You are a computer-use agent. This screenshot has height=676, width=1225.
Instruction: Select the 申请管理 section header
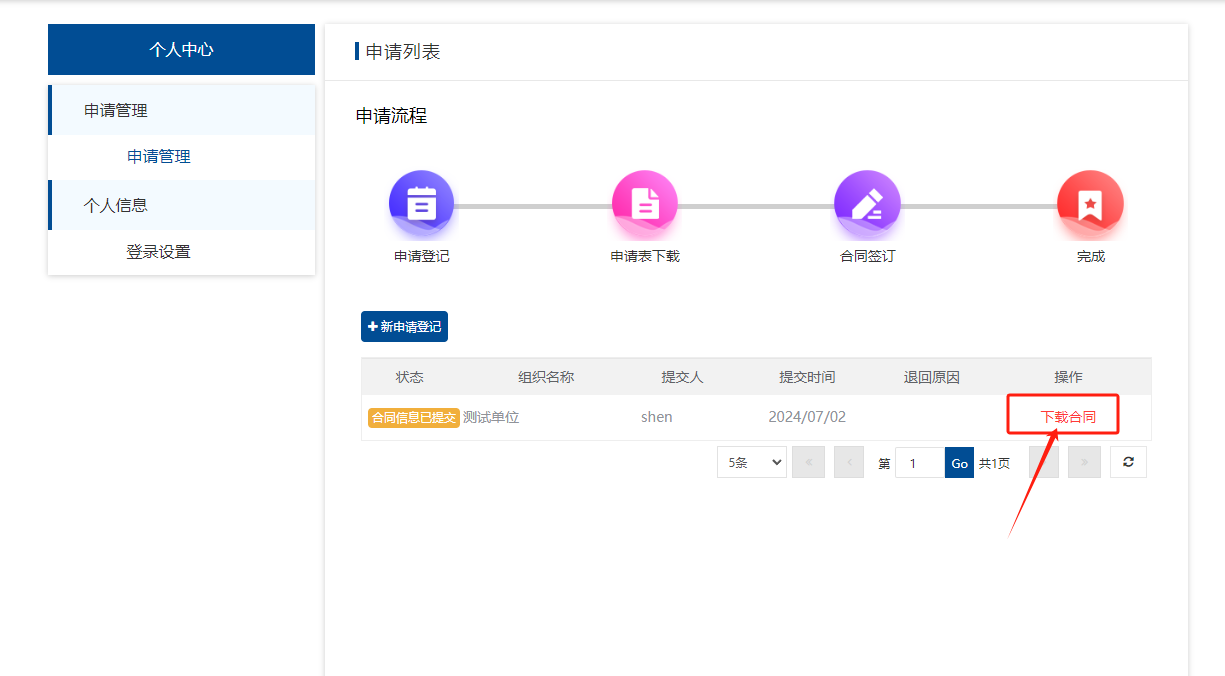(x=181, y=110)
